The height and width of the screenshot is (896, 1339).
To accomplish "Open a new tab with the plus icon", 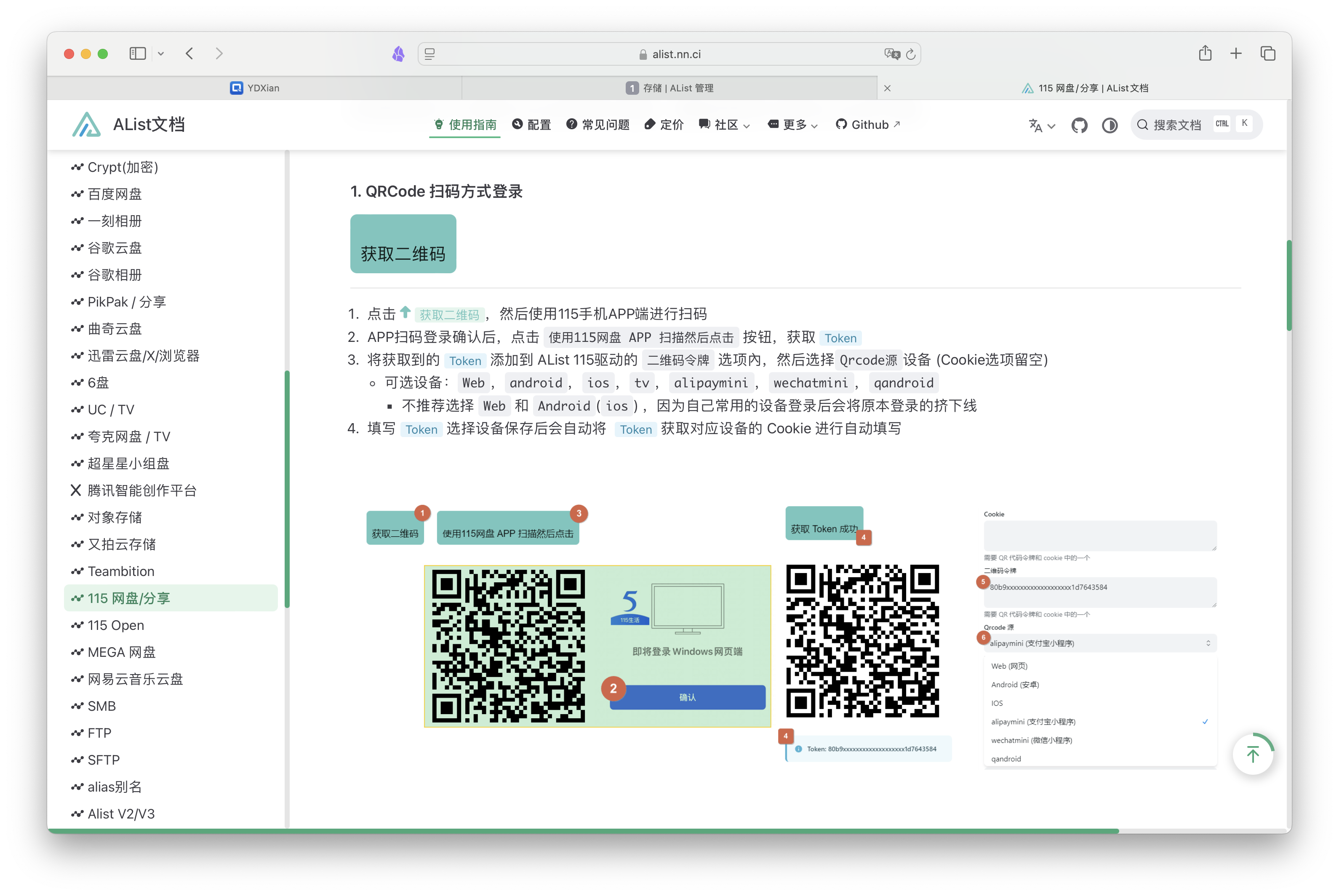I will (x=1235, y=54).
